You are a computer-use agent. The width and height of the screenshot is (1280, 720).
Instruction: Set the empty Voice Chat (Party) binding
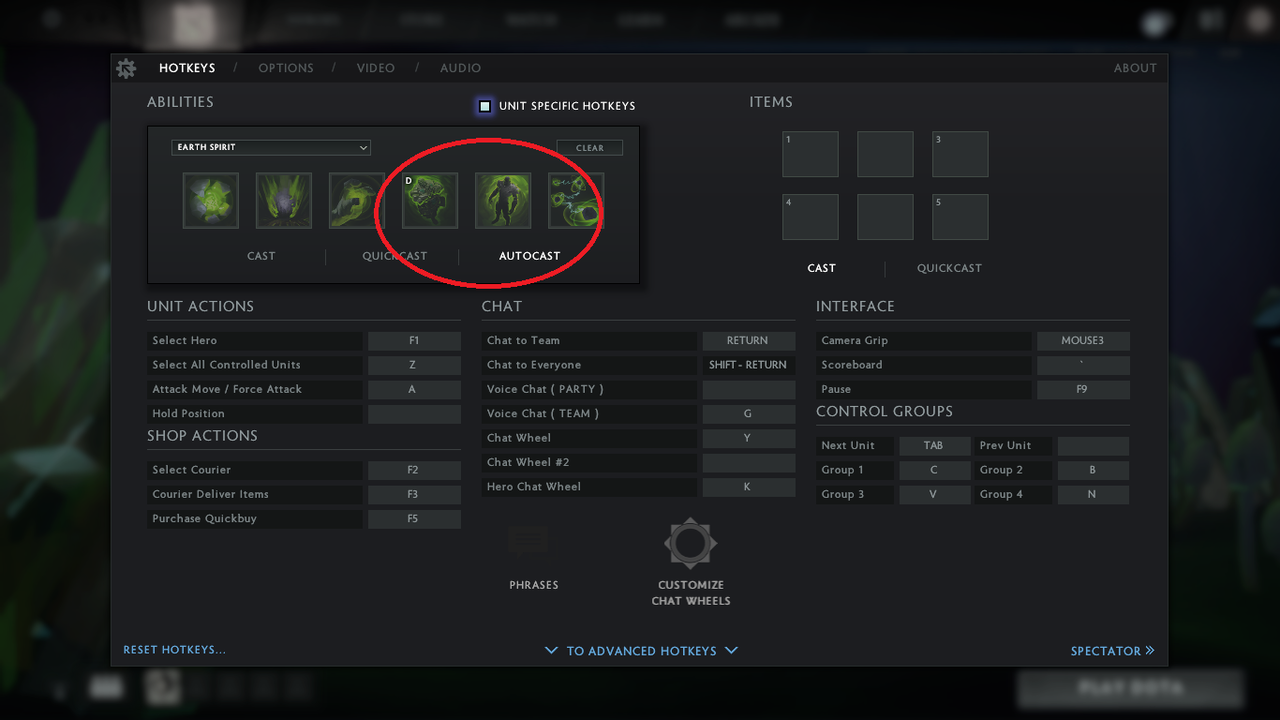pos(749,389)
